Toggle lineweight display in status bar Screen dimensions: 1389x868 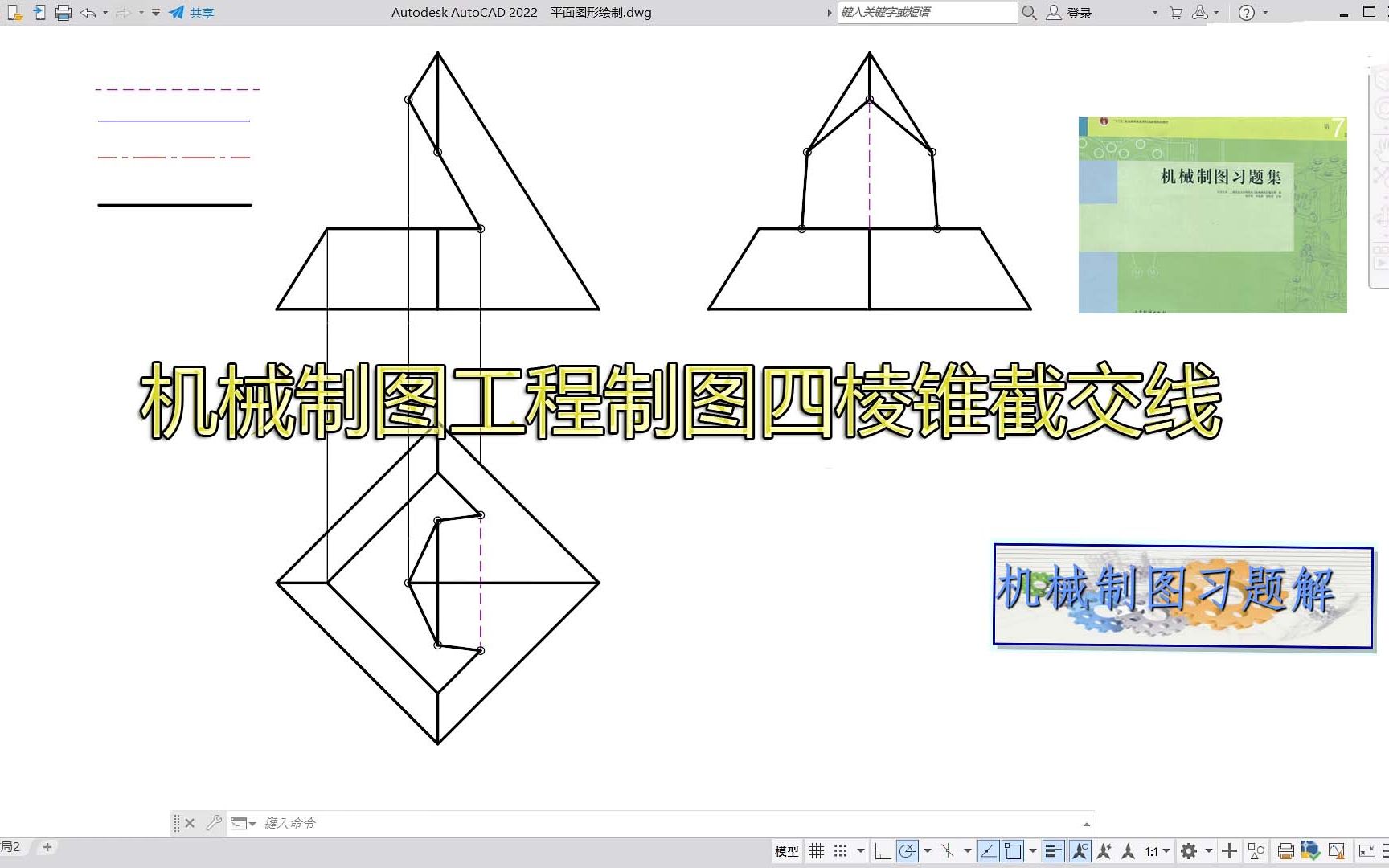pos(1054,851)
